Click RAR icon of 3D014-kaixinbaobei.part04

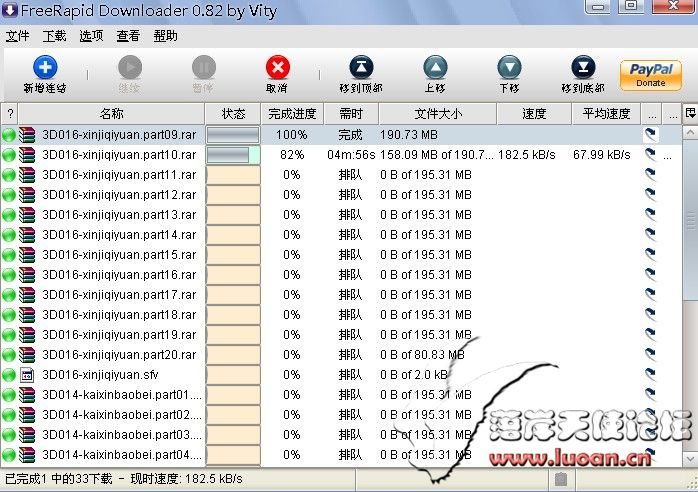(x=27, y=455)
